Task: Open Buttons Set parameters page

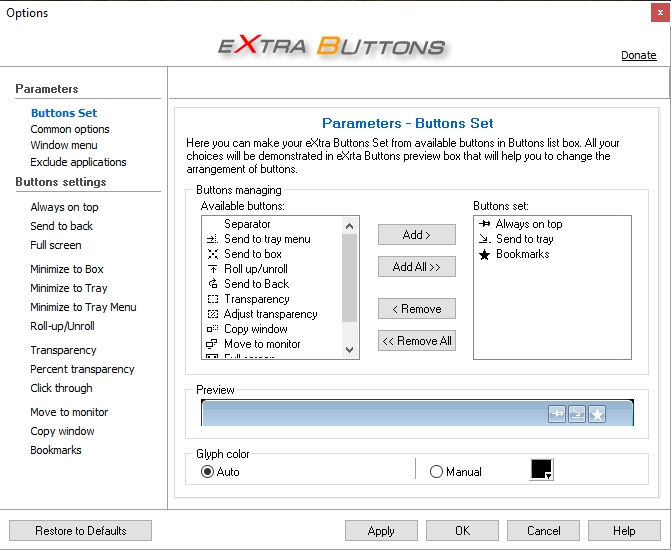Action: pyautogui.click(x=64, y=113)
